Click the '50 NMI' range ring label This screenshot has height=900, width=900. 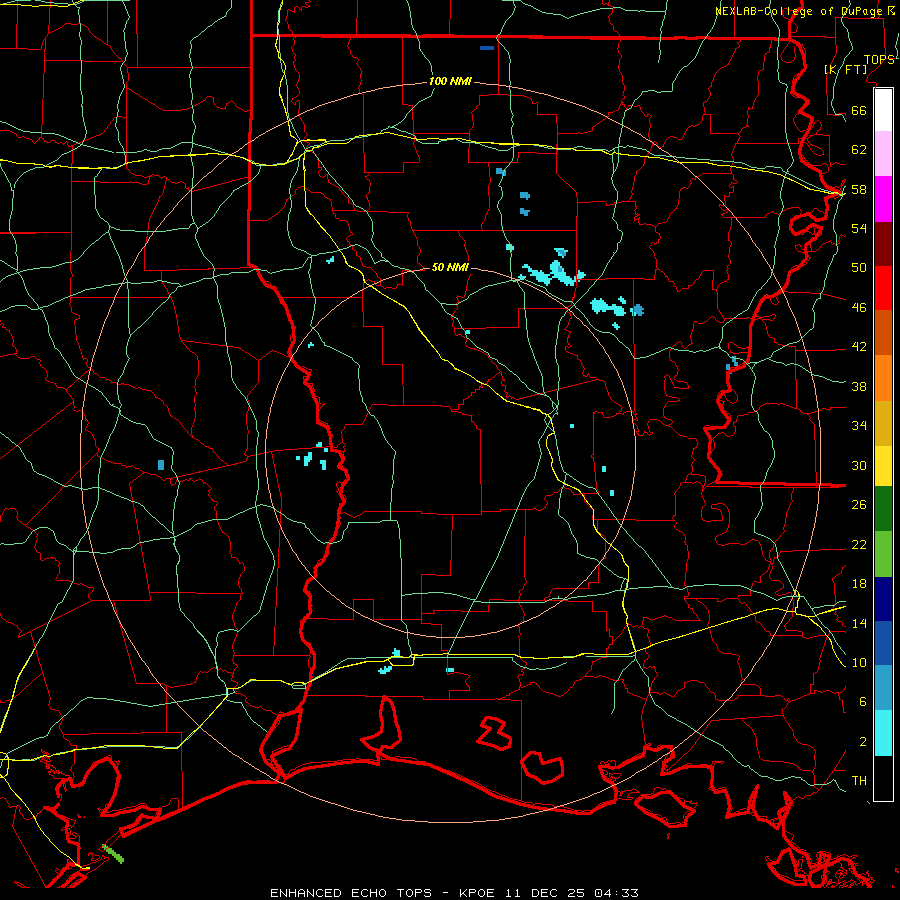450,267
